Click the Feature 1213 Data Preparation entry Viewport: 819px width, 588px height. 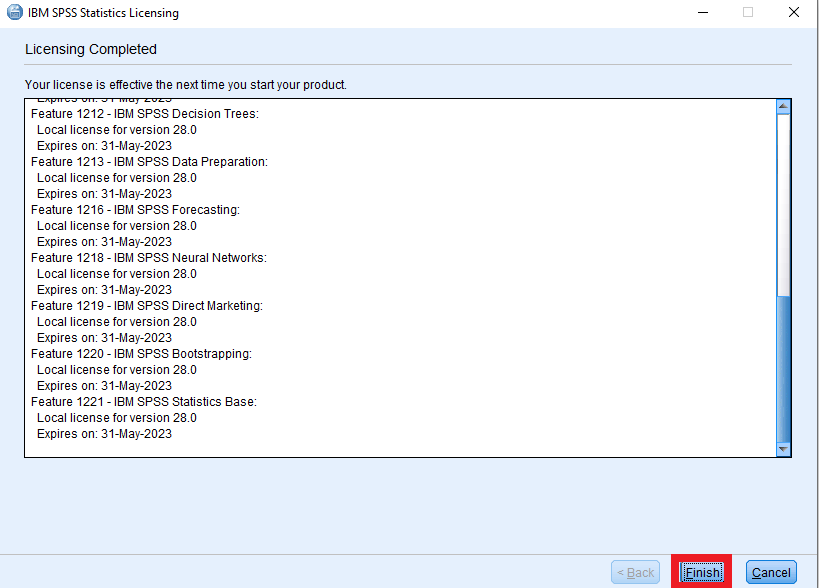pos(149,162)
